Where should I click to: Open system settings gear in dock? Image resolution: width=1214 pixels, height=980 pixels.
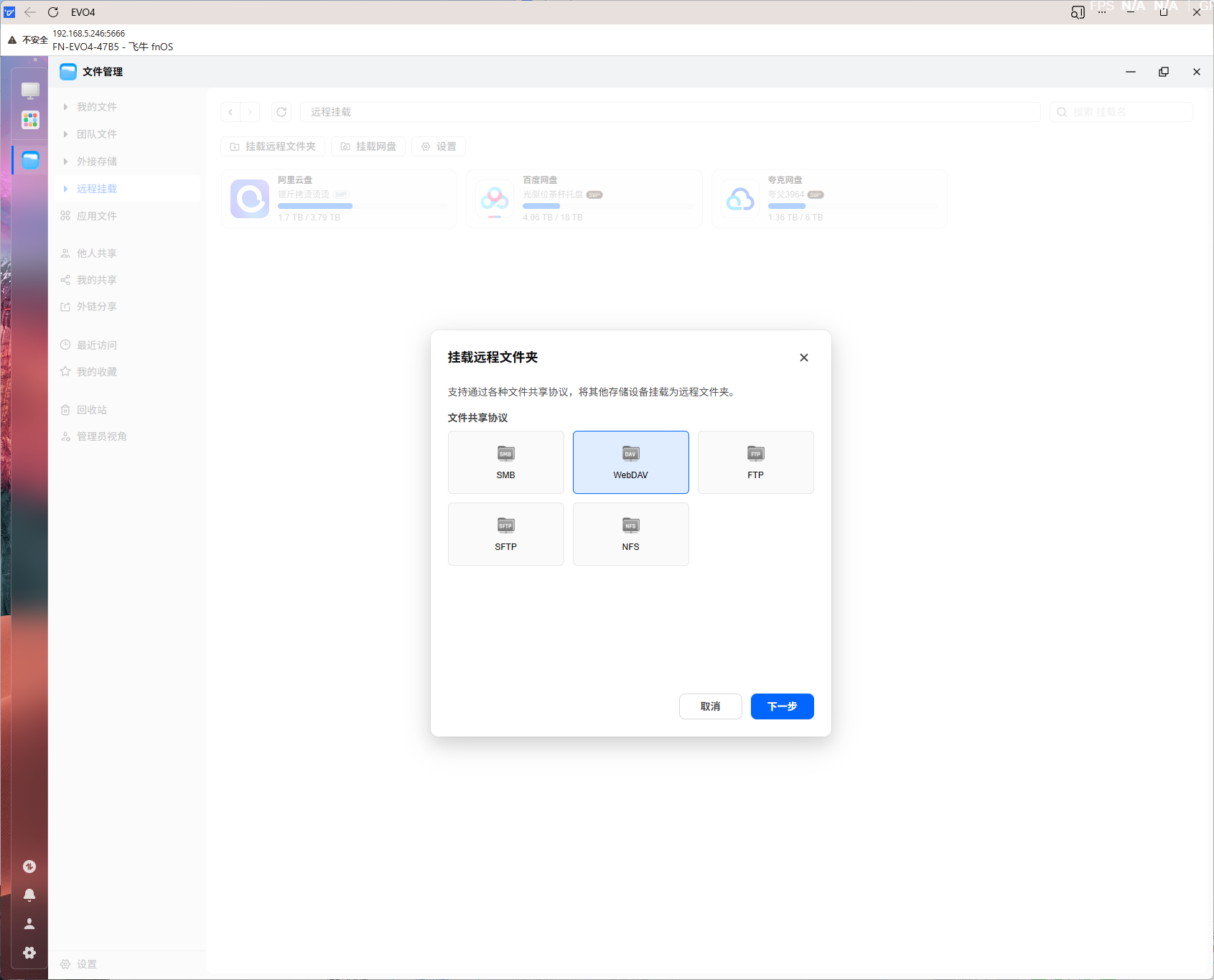point(29,953)
